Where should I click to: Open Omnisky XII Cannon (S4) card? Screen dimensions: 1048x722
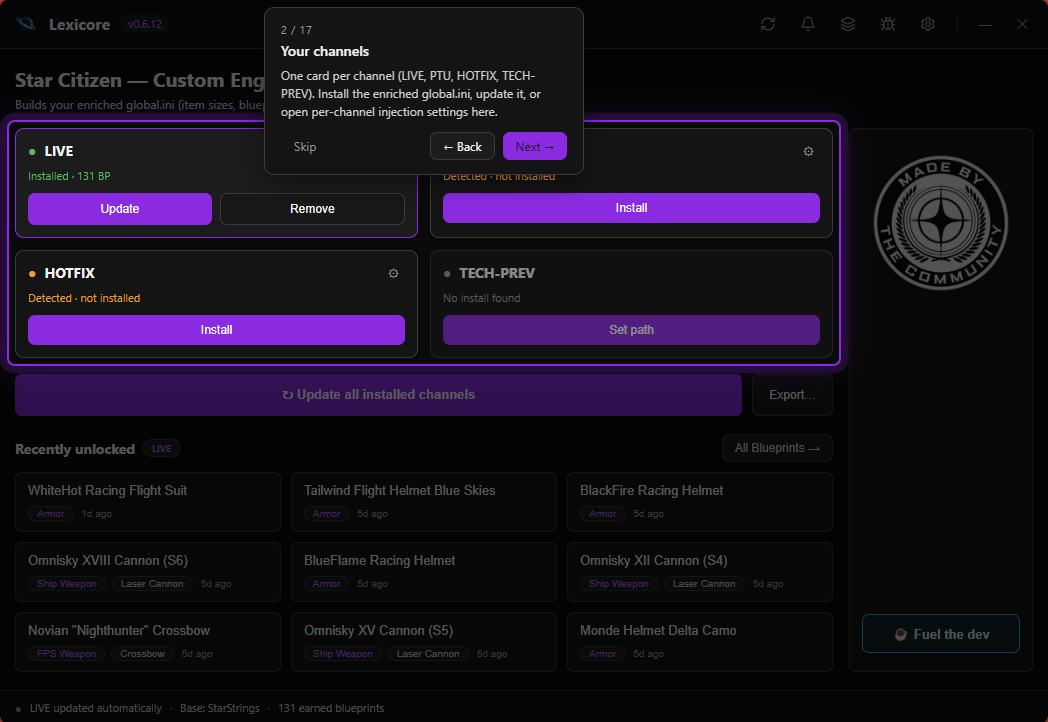(700, 572)
